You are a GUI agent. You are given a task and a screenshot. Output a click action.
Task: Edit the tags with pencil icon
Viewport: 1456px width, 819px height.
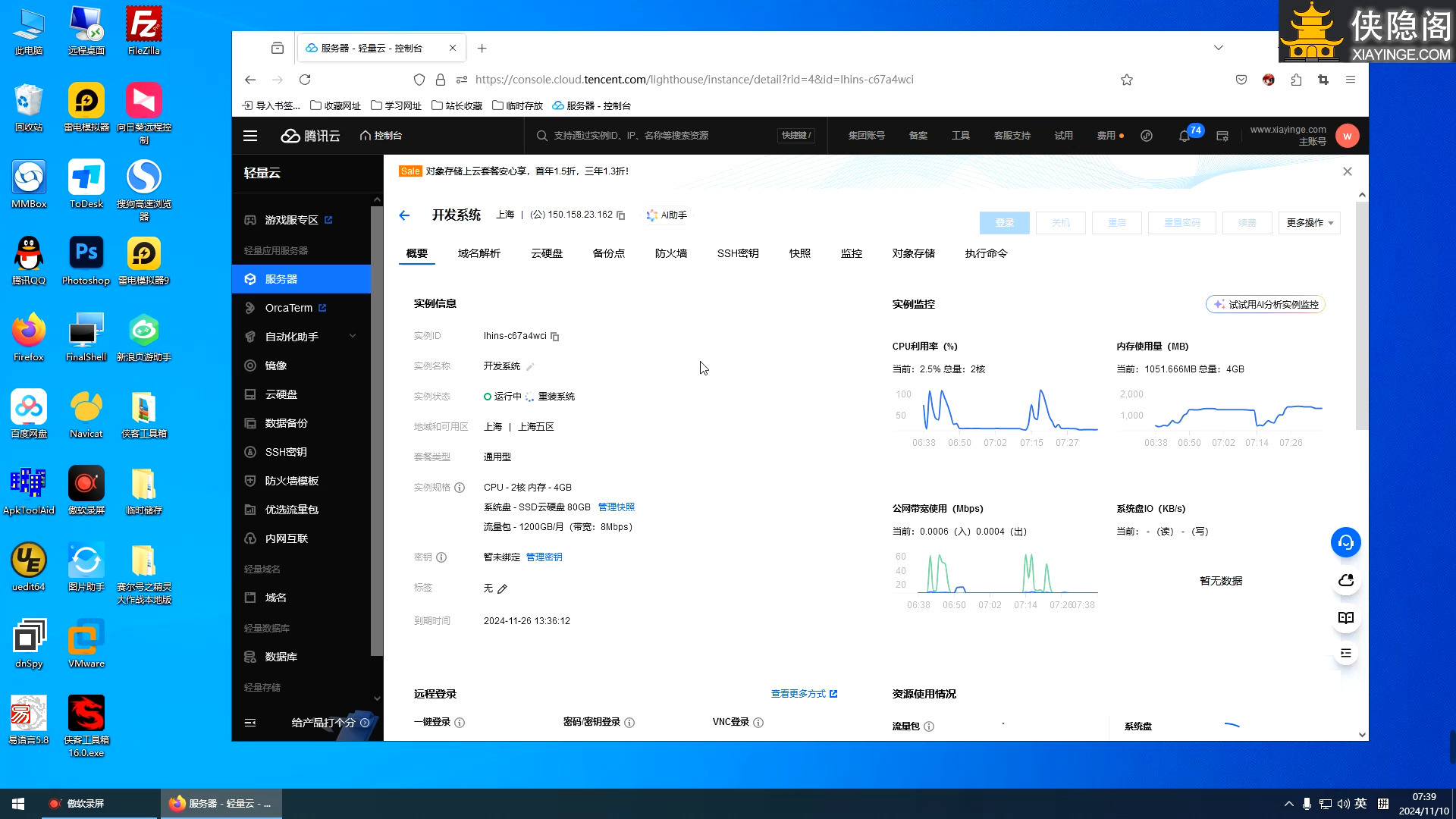pyautogui.click(x=502, y=588)
